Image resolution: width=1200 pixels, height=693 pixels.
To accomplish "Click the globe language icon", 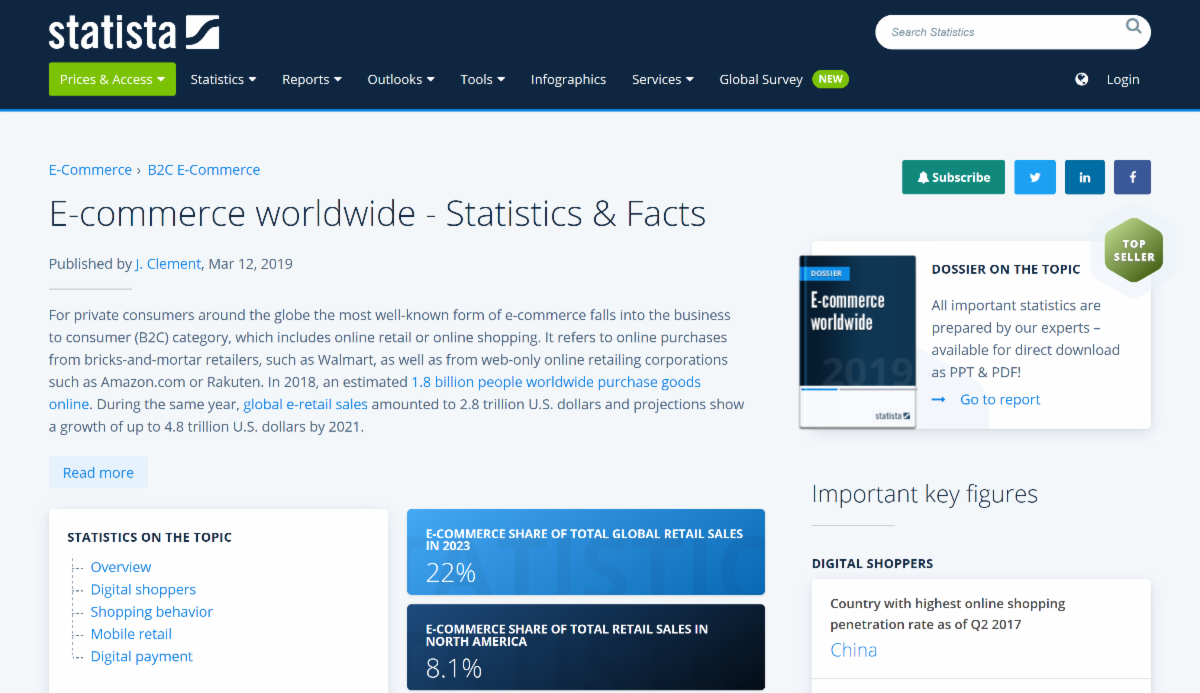I will [x=1081, y=80].
